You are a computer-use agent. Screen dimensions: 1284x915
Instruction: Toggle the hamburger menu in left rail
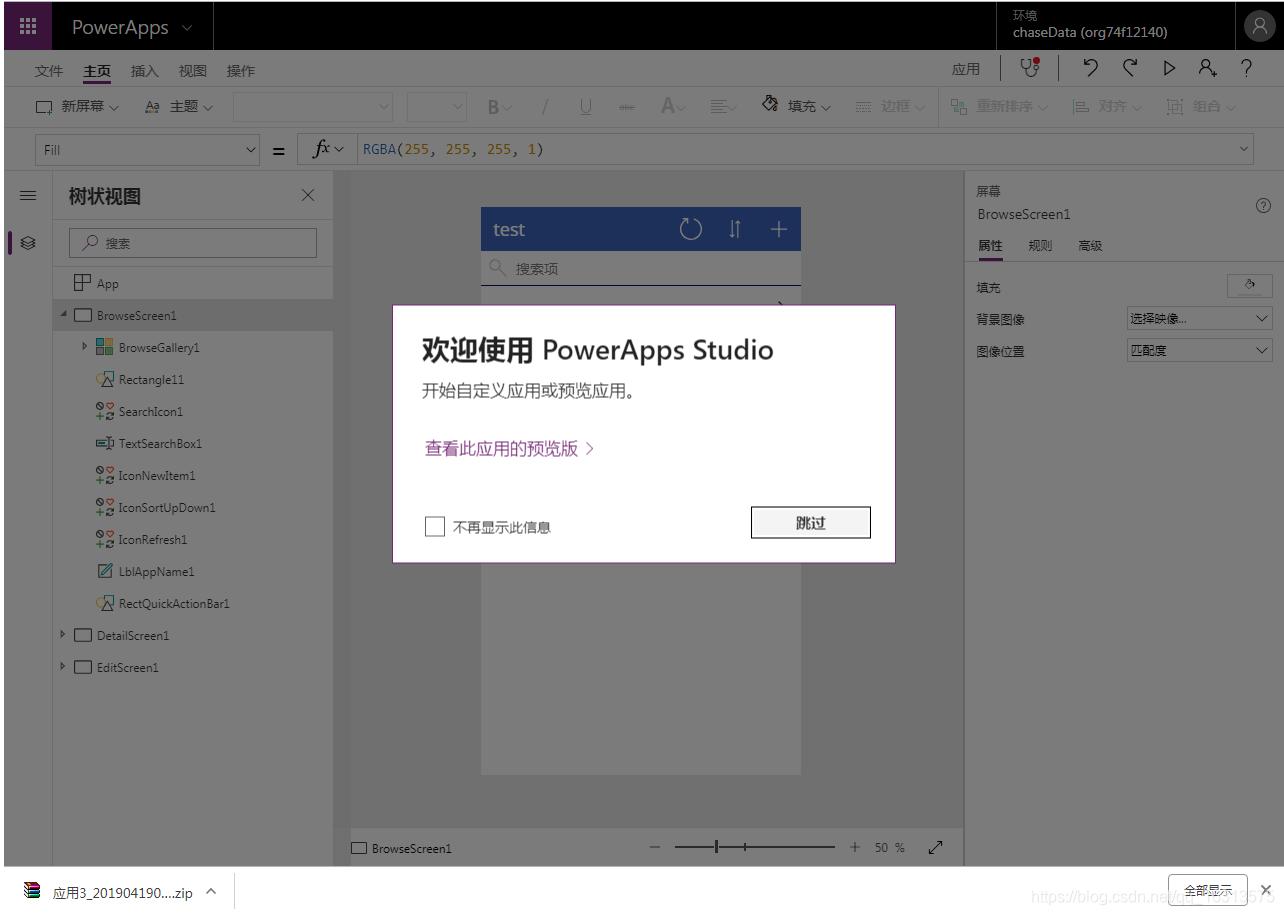[x=28, y=196]
